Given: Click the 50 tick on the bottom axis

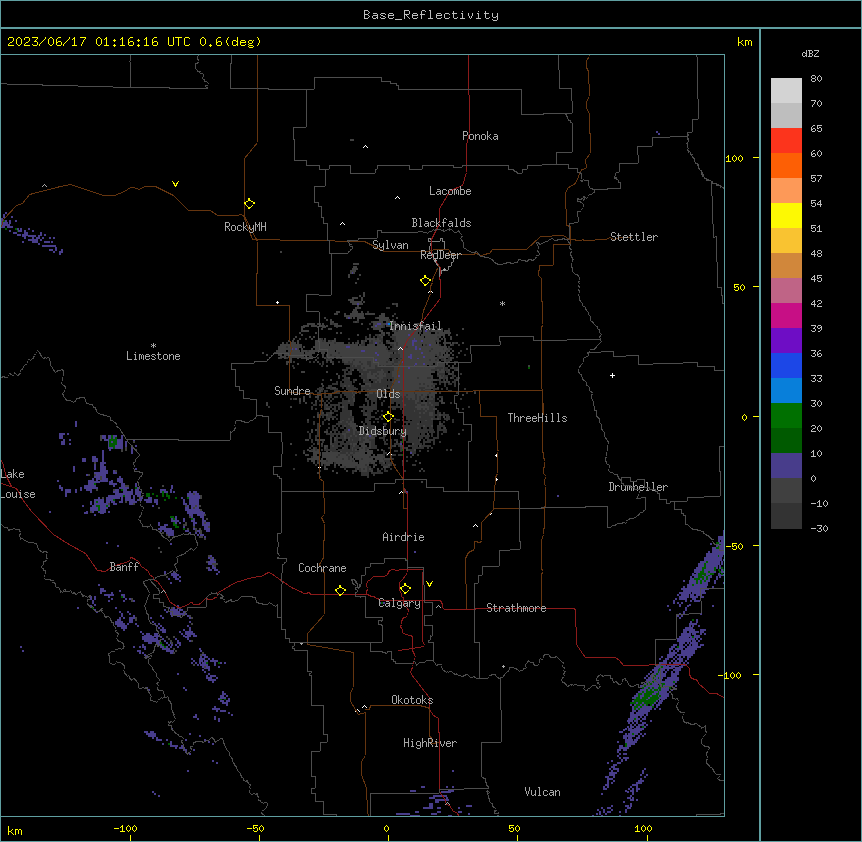Looking at the screenshot, I should 514,828.
